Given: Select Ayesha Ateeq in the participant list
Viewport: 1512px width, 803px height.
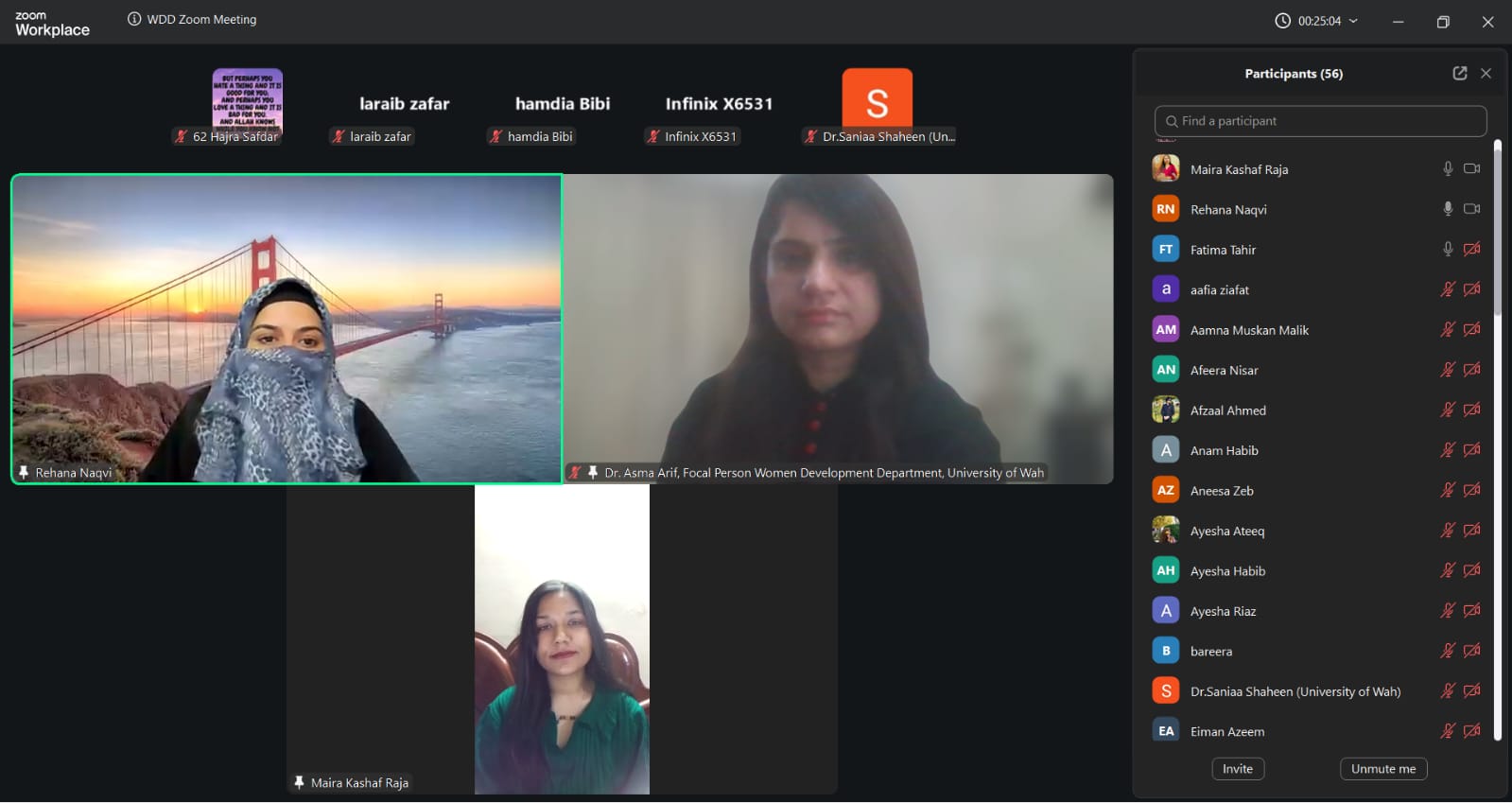Looking at the screenshot, I should [1226, 531].
